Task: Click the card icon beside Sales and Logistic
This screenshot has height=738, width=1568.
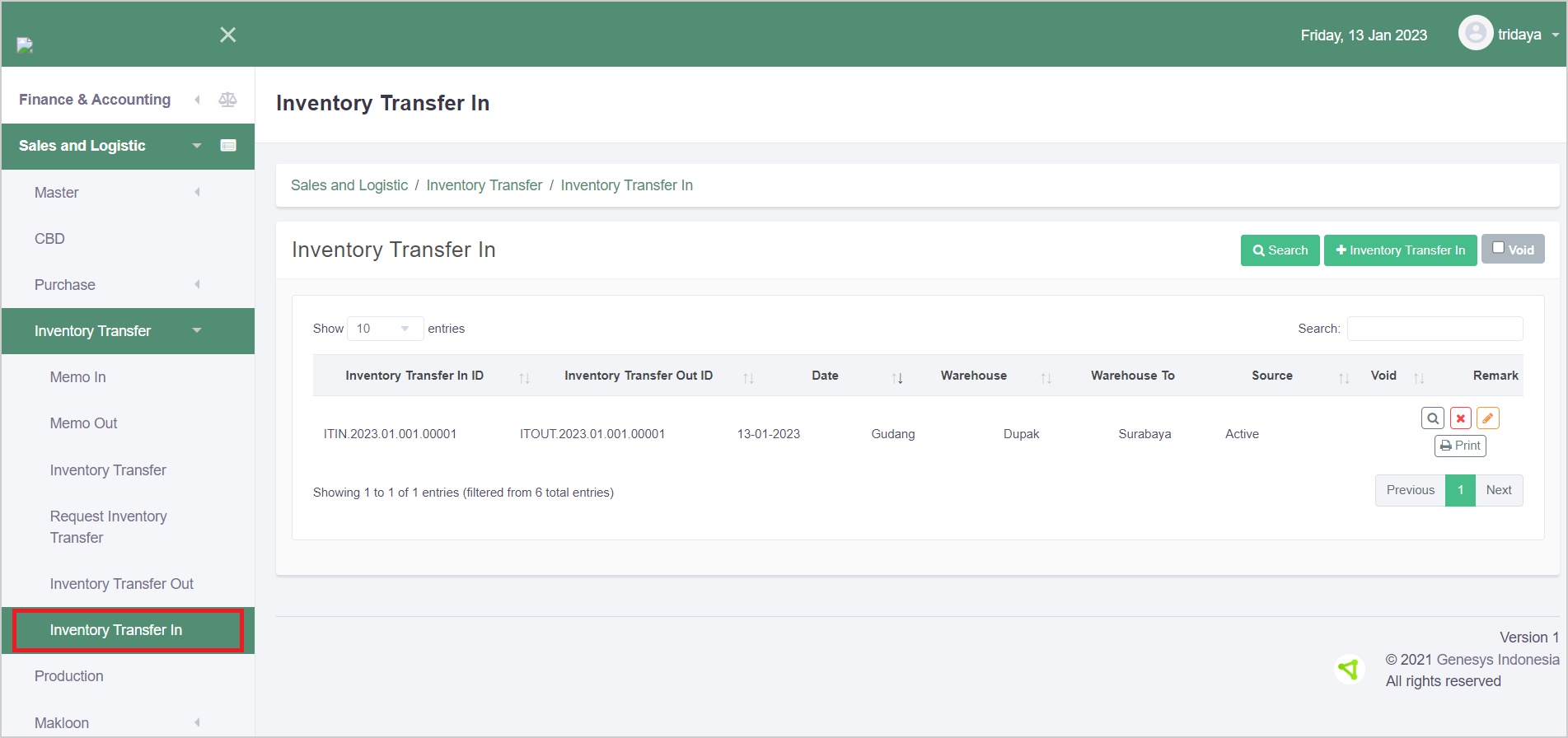Action: pyautogui.click(x=228, y=146)
